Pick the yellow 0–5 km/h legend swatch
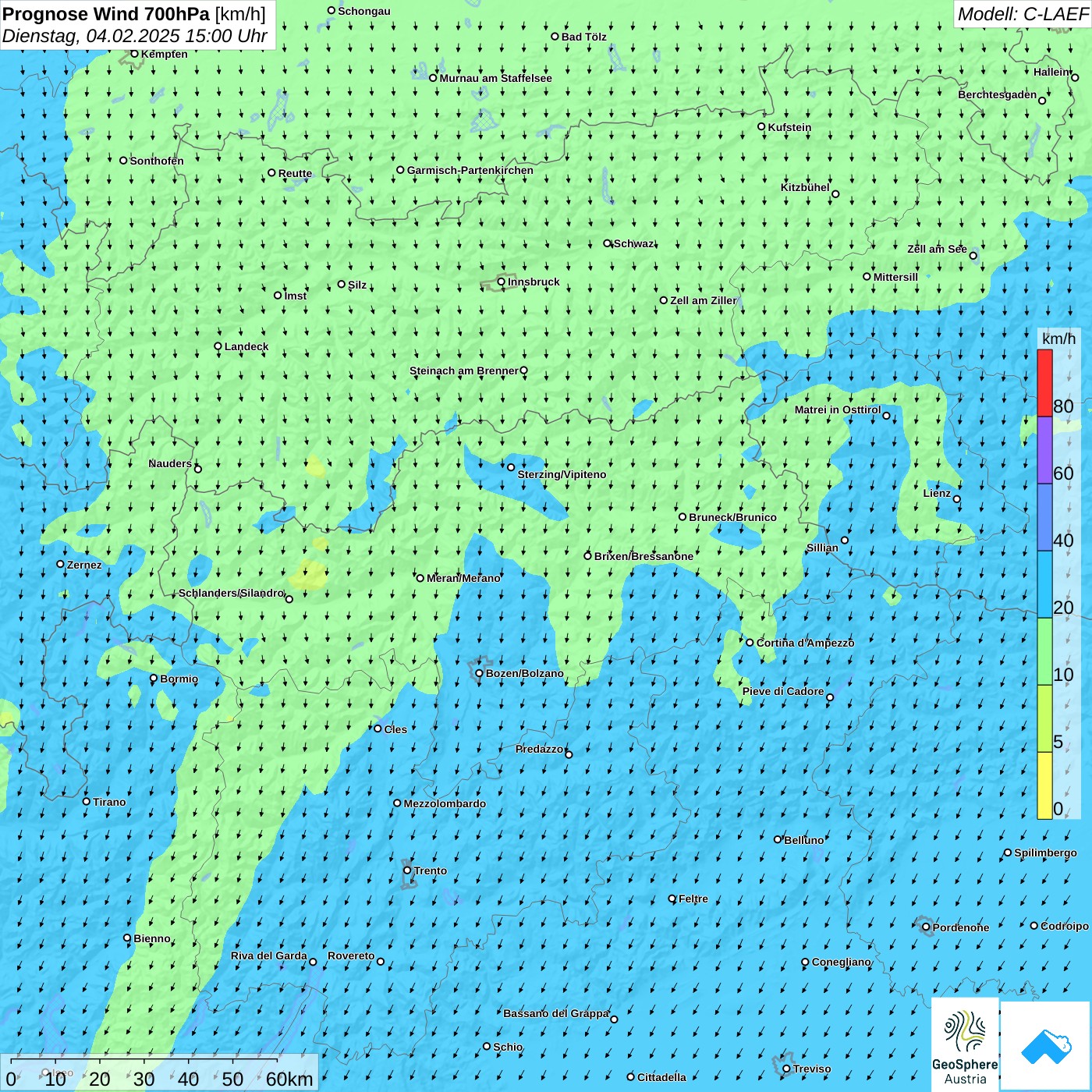Screen dimensions: 1092x1092 coord(1044,785)
